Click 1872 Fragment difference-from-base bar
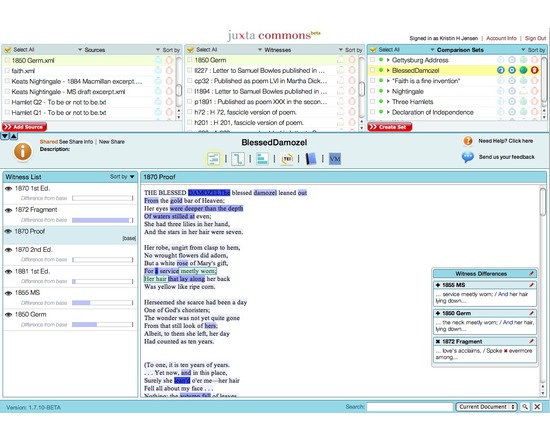 click(x=102, y=220)
